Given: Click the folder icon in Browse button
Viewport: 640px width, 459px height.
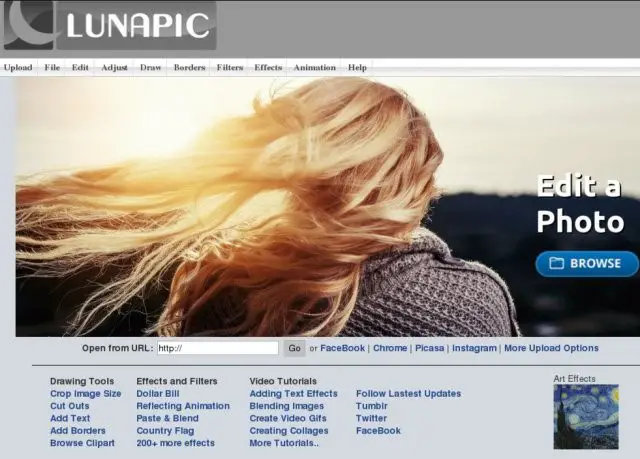Looking at the screenshot, I should 556,263.
